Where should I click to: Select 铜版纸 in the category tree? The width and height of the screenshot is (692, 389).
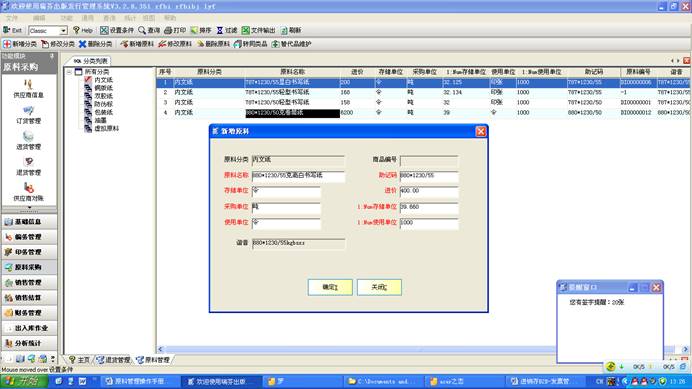(x=103, y=88)
